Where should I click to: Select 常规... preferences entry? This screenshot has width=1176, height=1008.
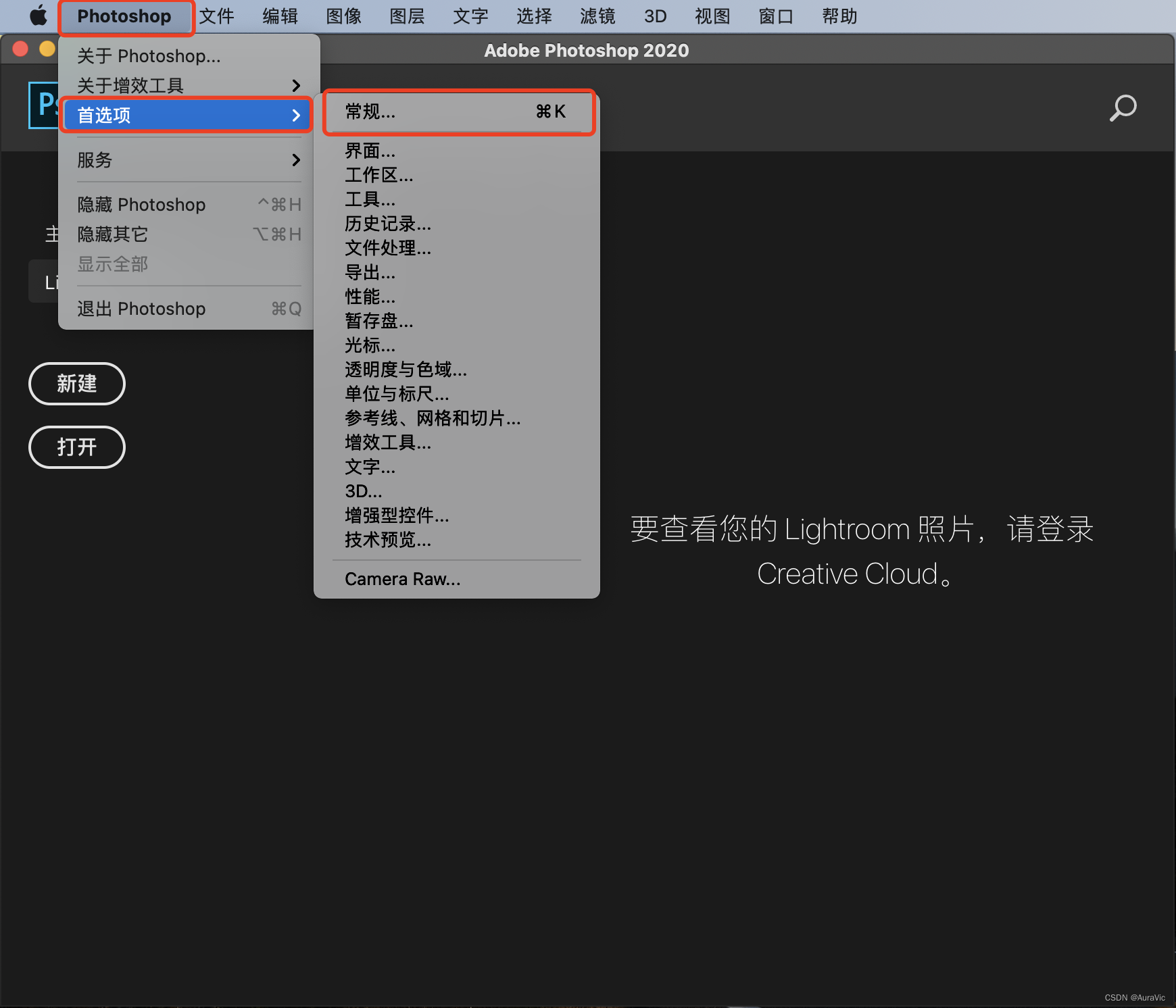click(457, 111)
